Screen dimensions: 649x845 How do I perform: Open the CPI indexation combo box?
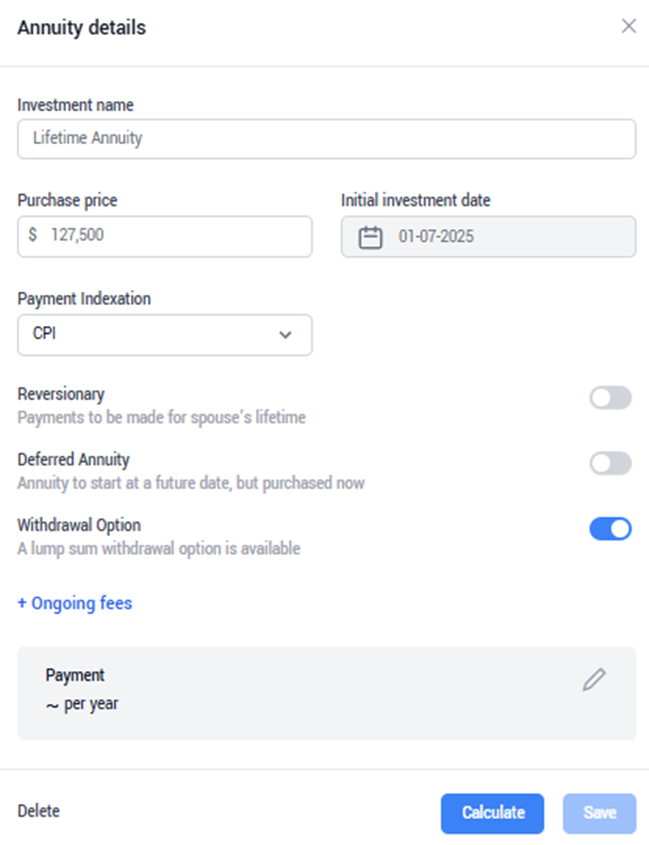[165, 335]
